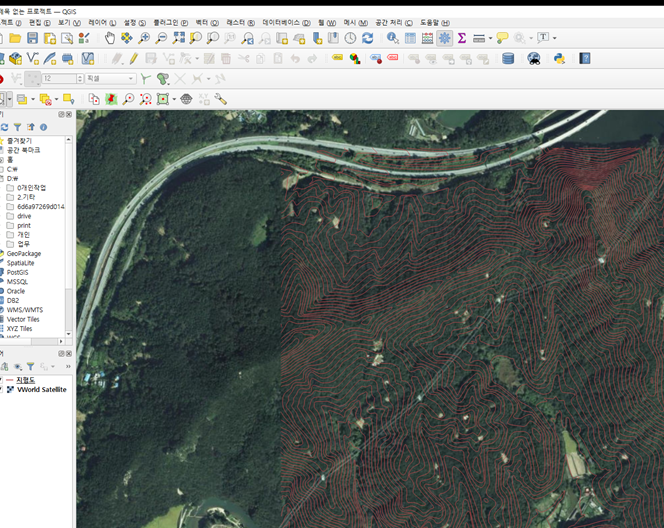This screenshot has width=664, height=528.
Task: Select the VWorld Satellite layer
Action: [42, 390]
